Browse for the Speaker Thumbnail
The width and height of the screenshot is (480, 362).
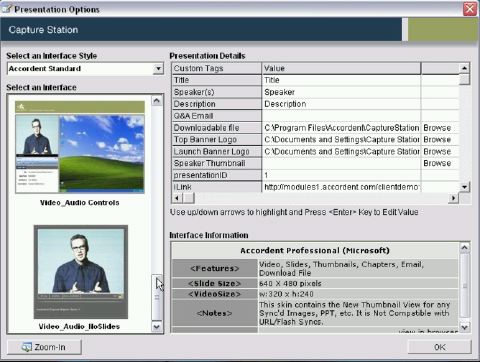(437, 163)
